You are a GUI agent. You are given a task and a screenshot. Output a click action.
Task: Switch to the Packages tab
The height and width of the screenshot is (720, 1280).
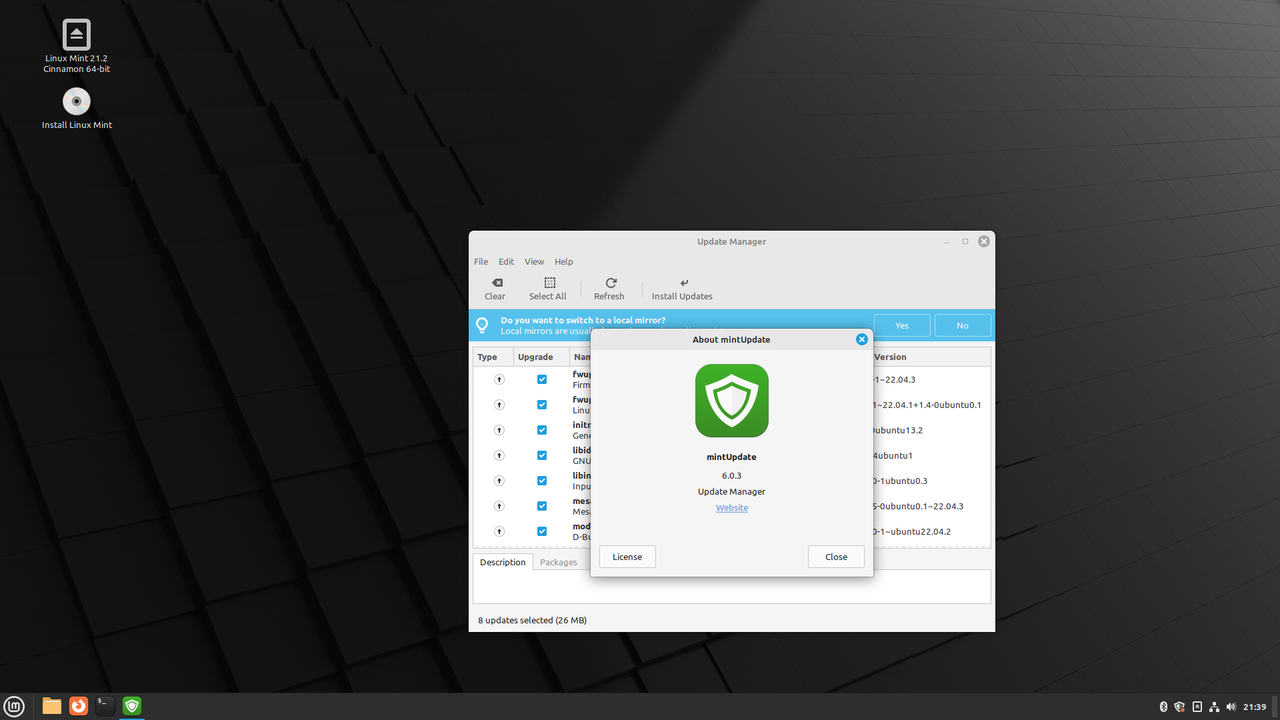pyautogui.click(x=559, y=562)
